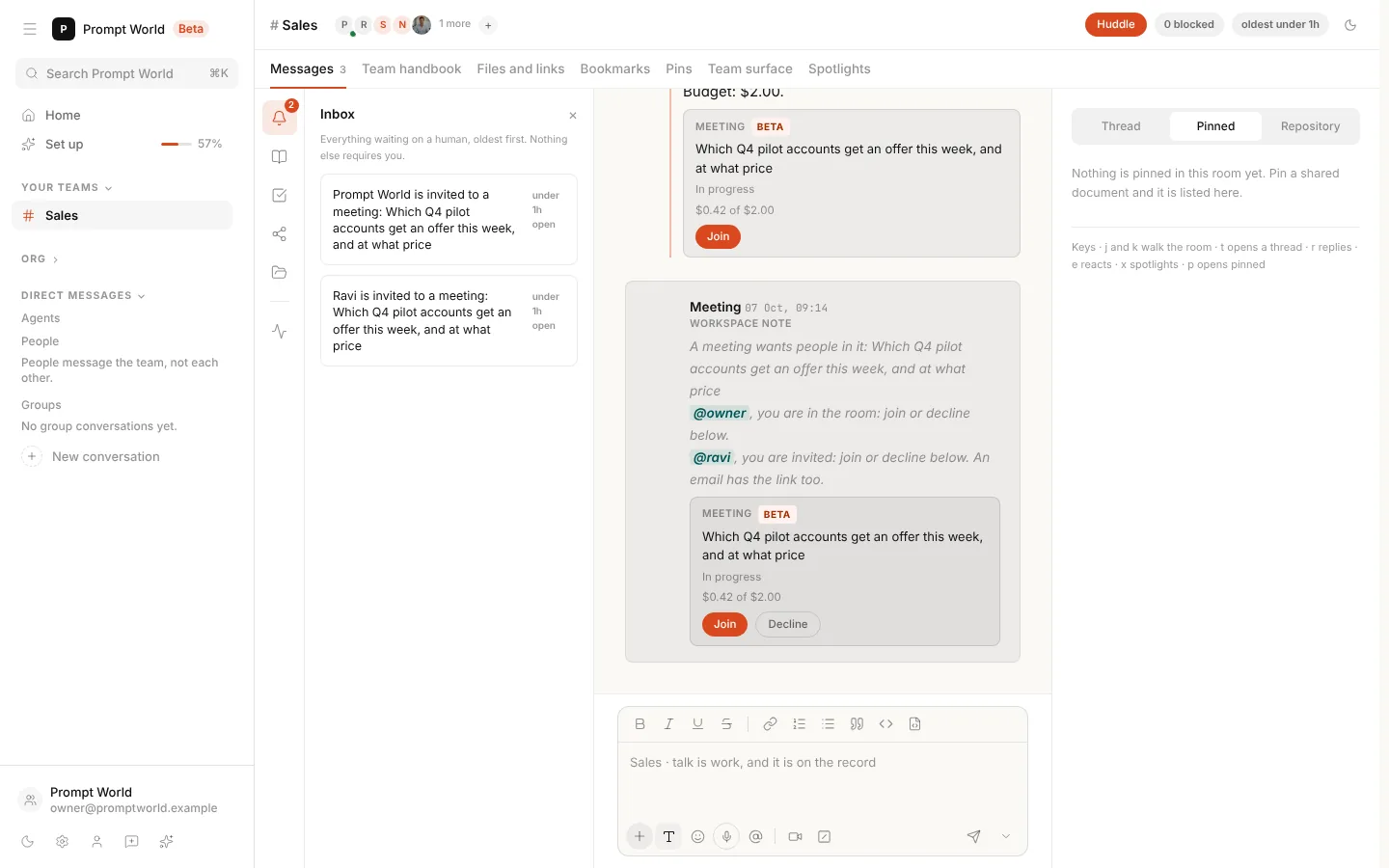Switch to the Team handbook tab

412,69
